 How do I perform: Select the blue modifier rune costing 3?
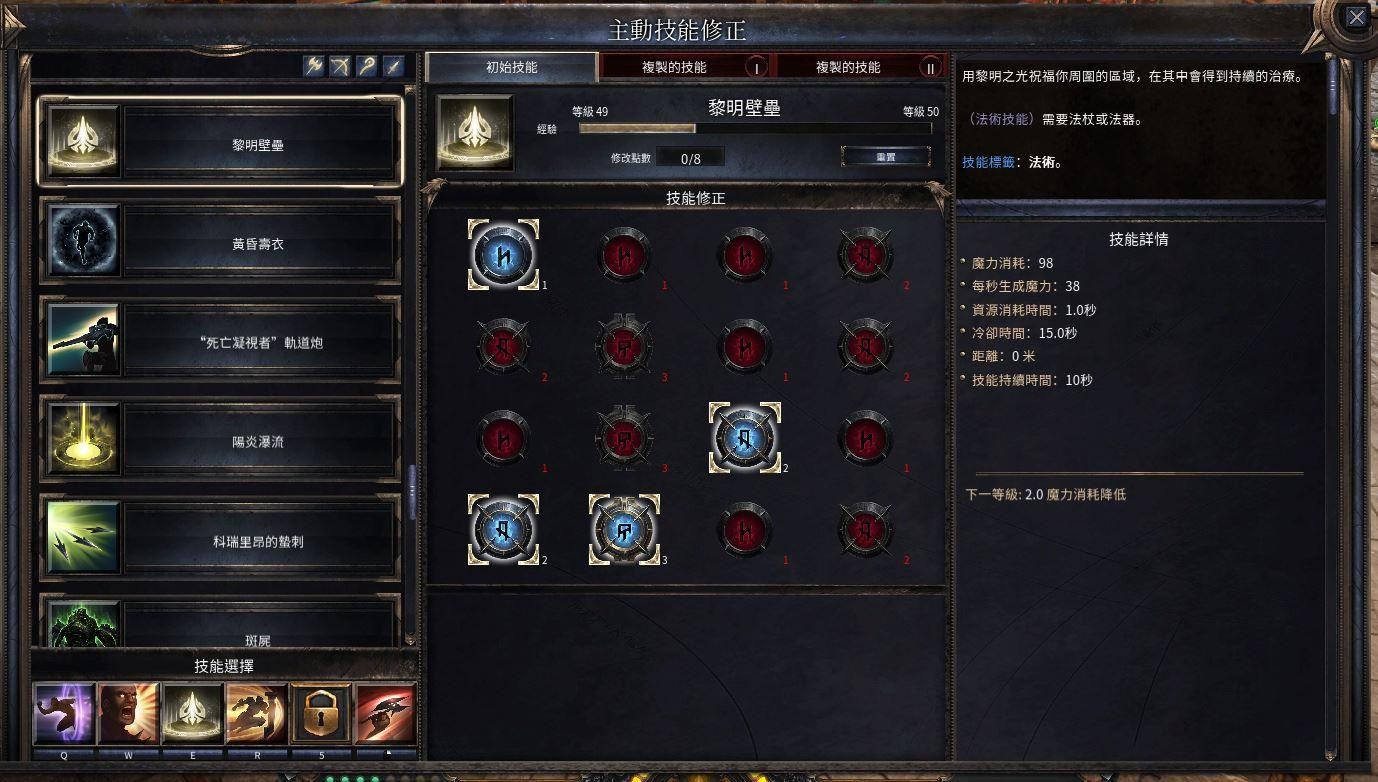(624, 529)
